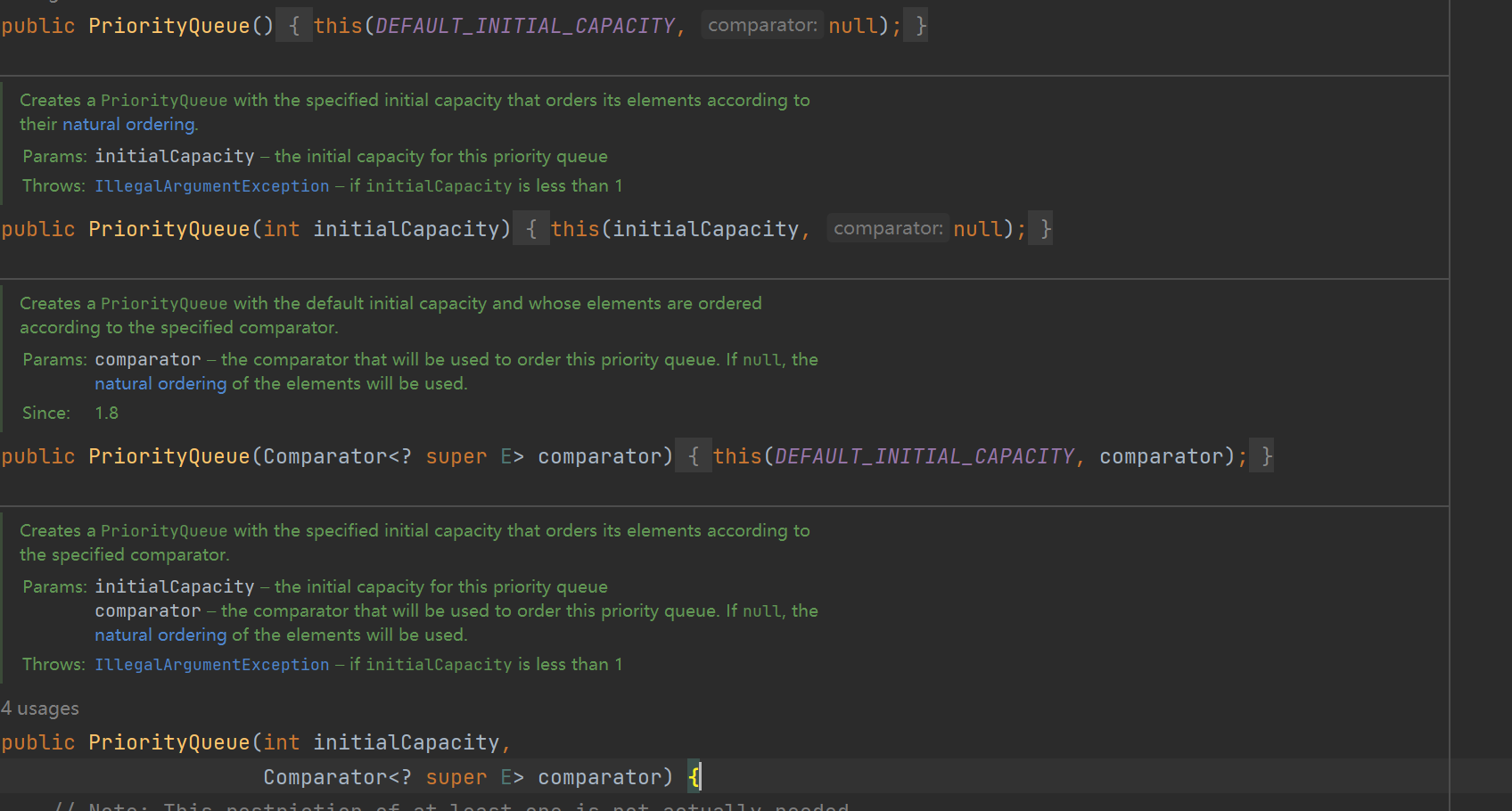
Task: Click null argument in PriorityQueue() constructor call
Action: (x=853, y=26)
